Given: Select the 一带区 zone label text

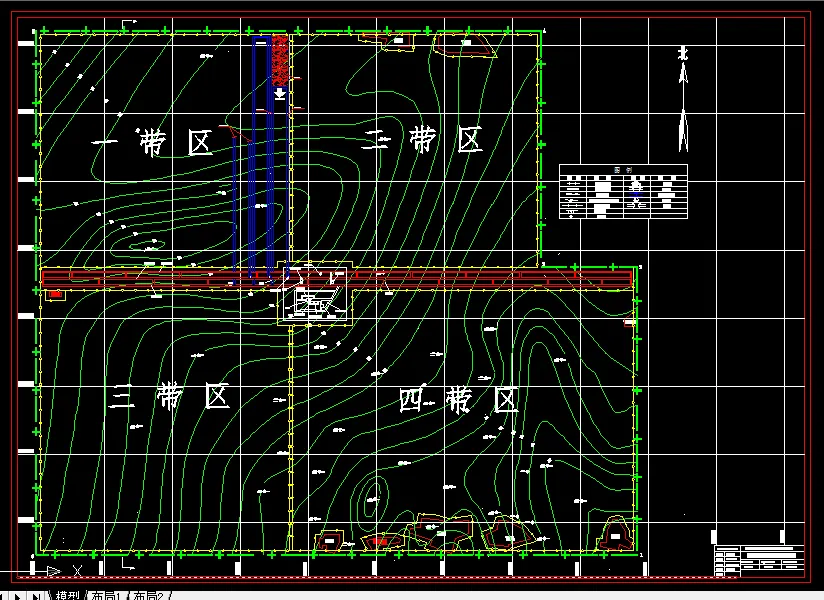Looking at the screenshot, I should coord(152,142).
